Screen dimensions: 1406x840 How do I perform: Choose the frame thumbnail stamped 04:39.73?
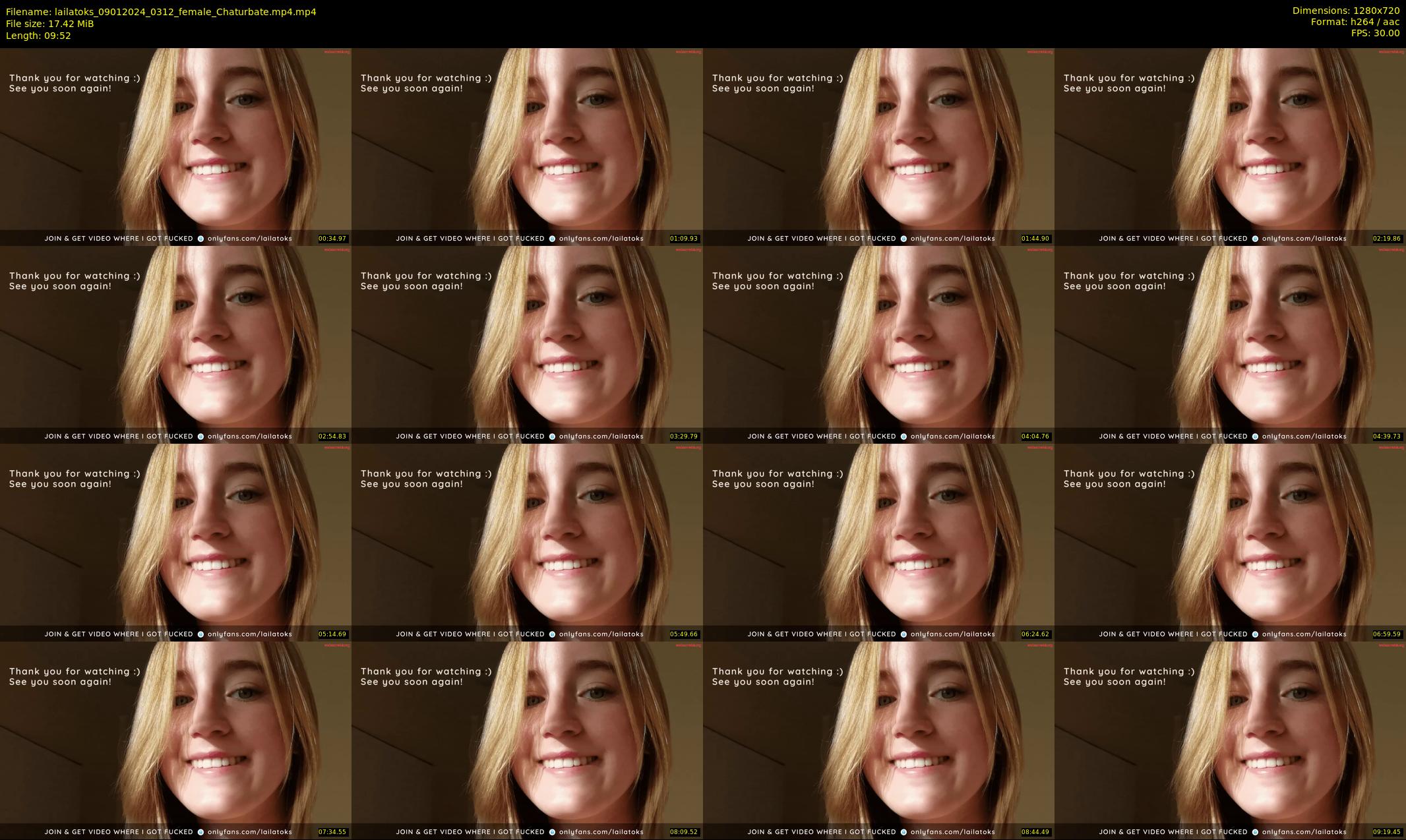pos(1230,344)
